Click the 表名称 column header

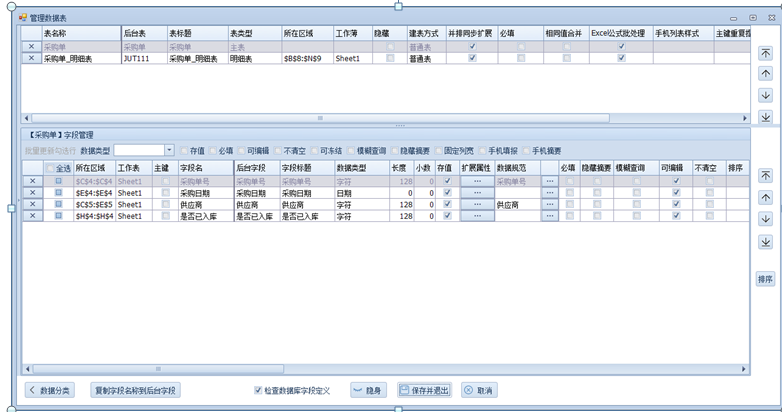(x=80, y=33)
